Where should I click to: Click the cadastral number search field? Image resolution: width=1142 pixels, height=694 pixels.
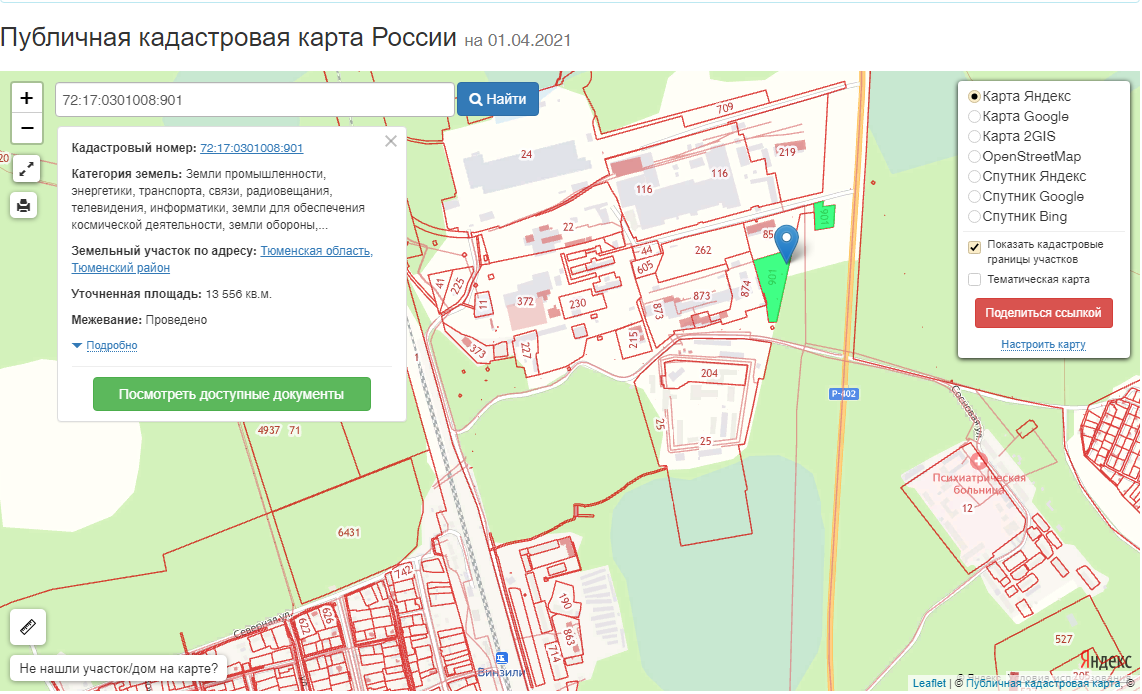click(x=255, y=100)
